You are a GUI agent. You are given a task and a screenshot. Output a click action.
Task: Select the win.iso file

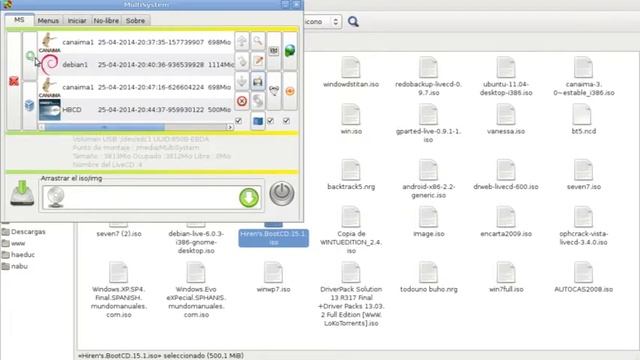[x=351, y=120]
